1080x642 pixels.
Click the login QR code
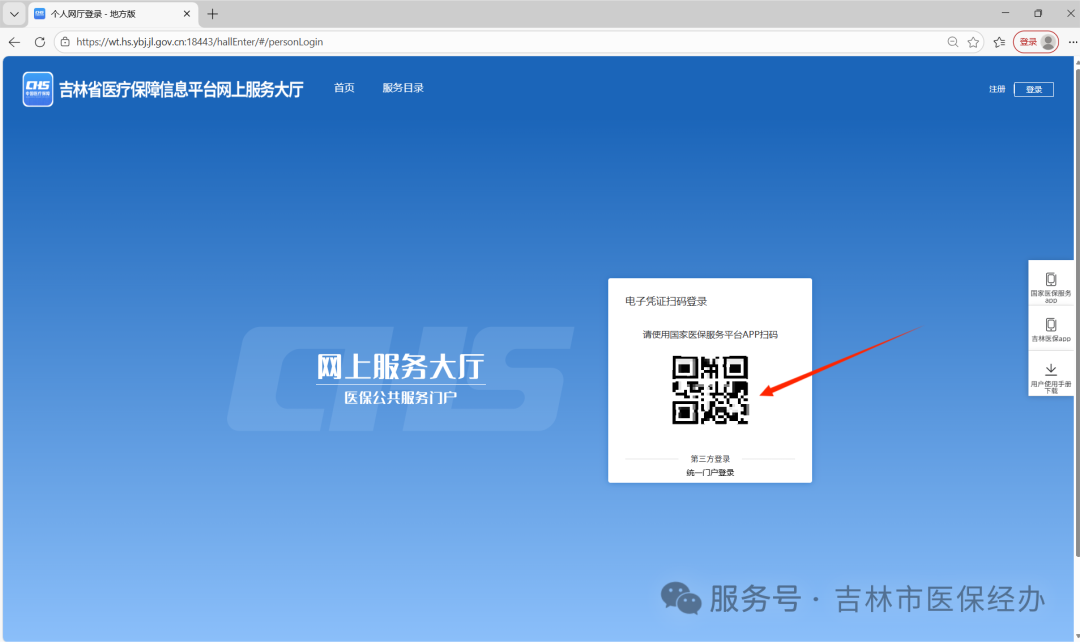tap(710, 390)
